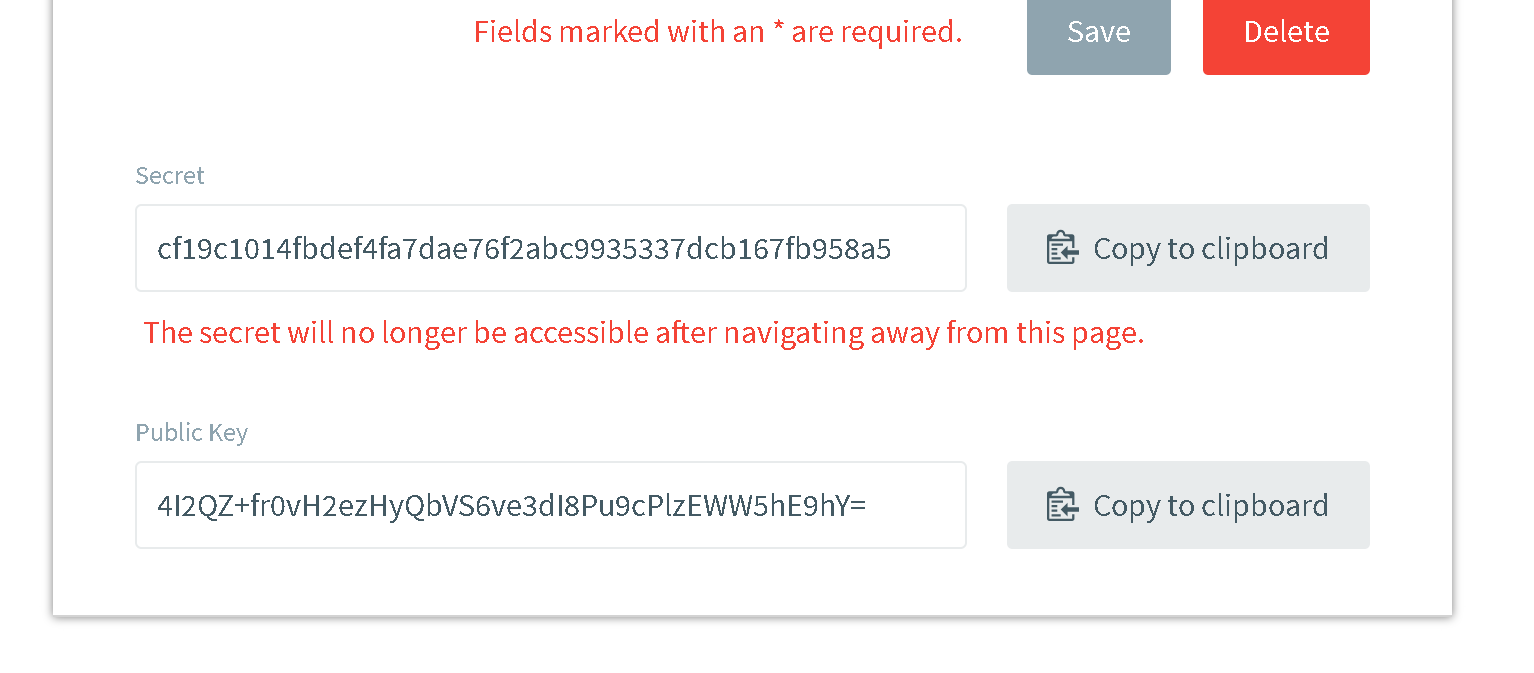Click the equals sign ending the Public Key
This screenshot has width=1534, height=673.
857,506
